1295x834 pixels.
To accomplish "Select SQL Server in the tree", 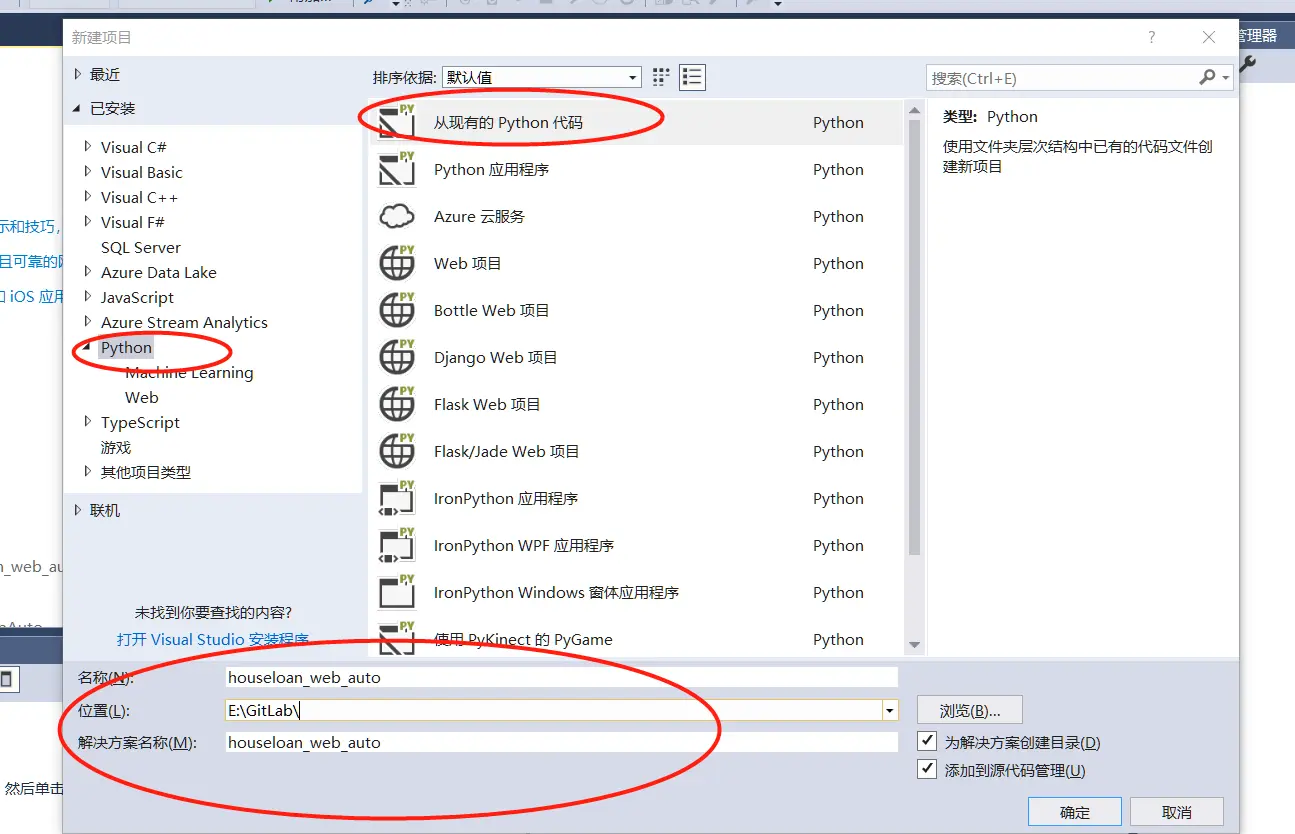I will (x=141, y=247).
